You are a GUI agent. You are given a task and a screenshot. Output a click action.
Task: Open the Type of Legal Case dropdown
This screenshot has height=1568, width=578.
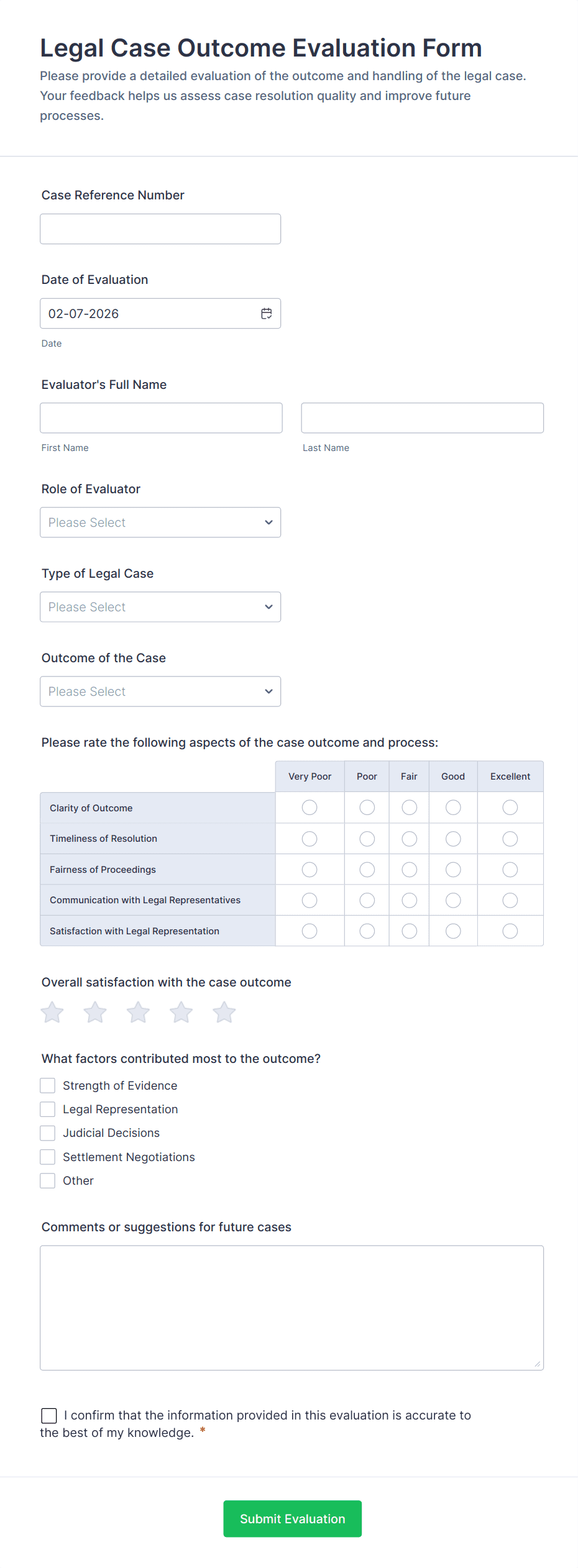160,607
